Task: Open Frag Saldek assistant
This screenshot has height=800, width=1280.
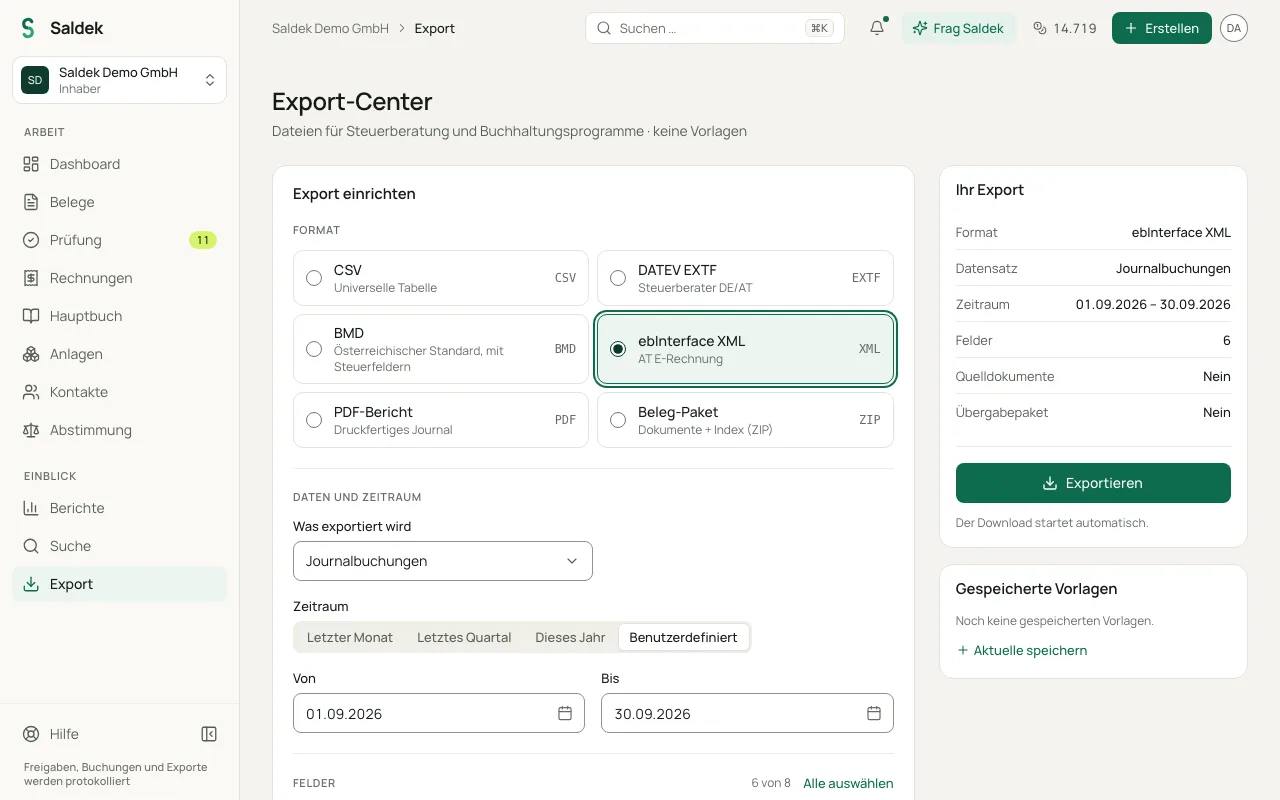Action: coord(959,28)
